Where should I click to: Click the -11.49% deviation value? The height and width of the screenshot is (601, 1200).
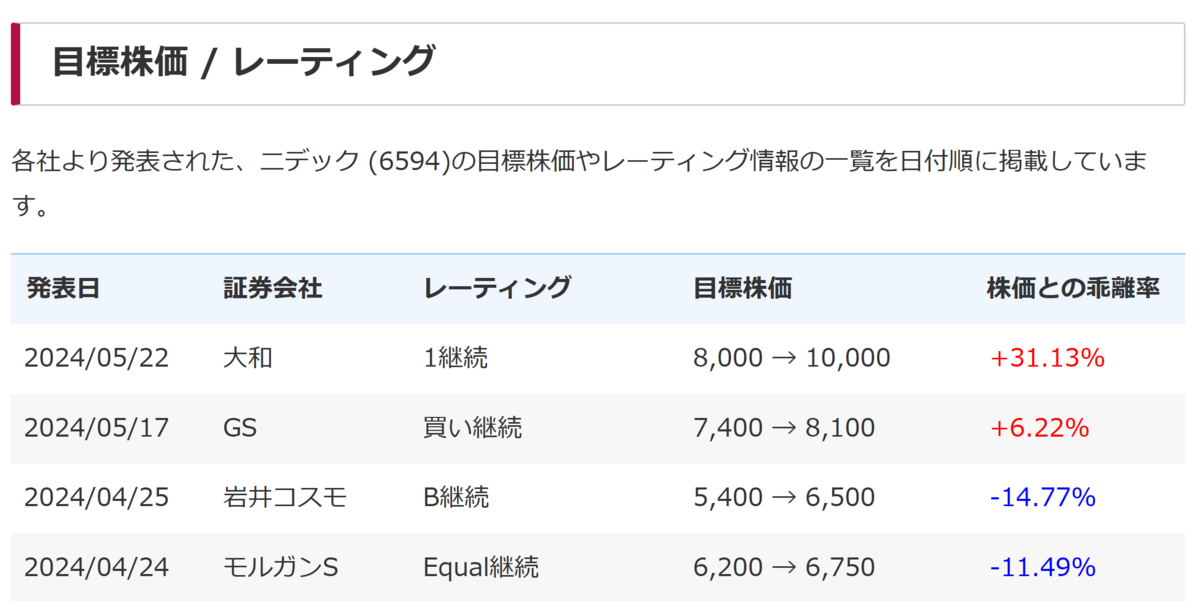pyautogui.click(x=1043, y=567)
